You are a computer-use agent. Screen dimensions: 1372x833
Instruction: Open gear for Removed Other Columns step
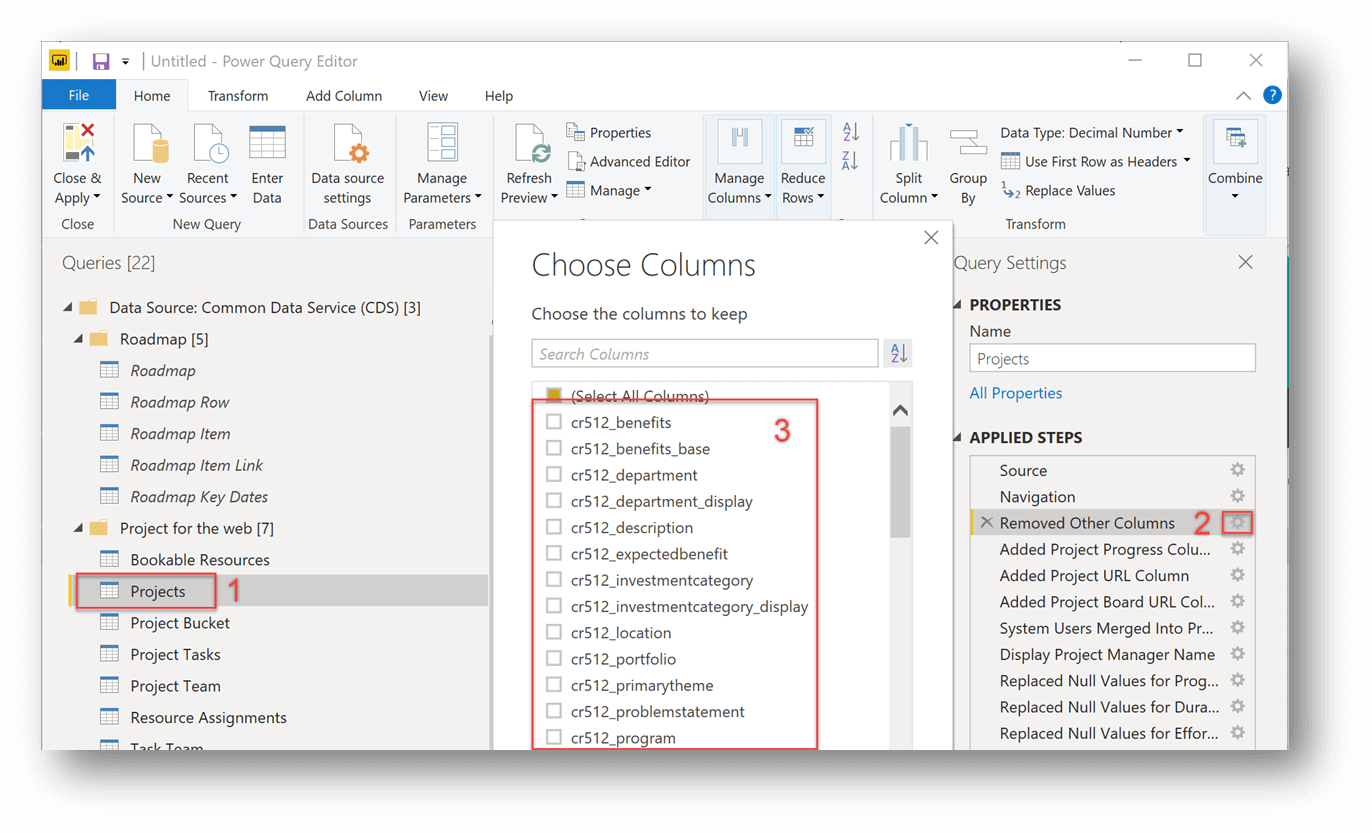pyautogui.click(x=1238, y=522)
